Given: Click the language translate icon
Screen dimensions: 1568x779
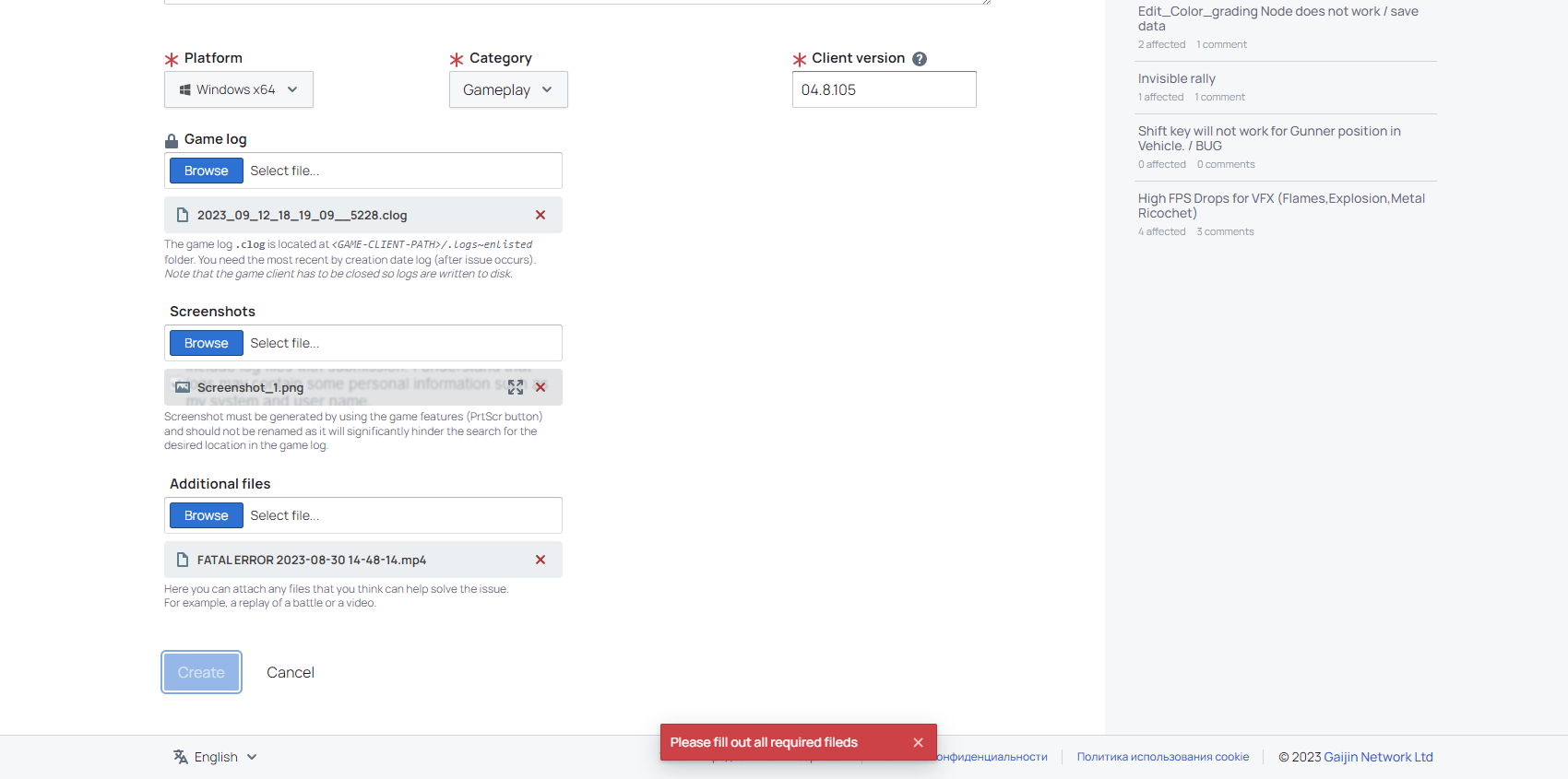Looking at the screenshot, I should pos(181,757).
